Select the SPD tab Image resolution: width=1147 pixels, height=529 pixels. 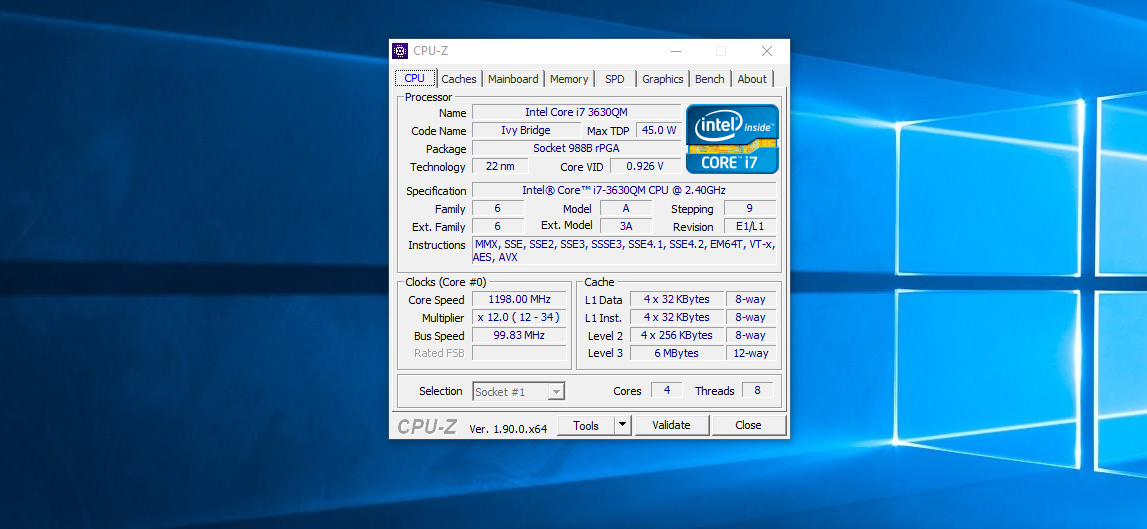[615, 79]
